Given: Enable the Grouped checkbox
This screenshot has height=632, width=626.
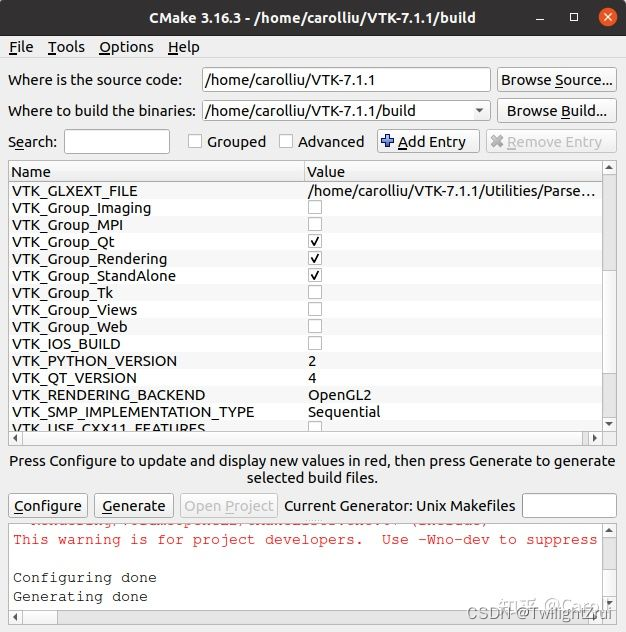Looking at the screenshot, I should click(x=195, y=141).
